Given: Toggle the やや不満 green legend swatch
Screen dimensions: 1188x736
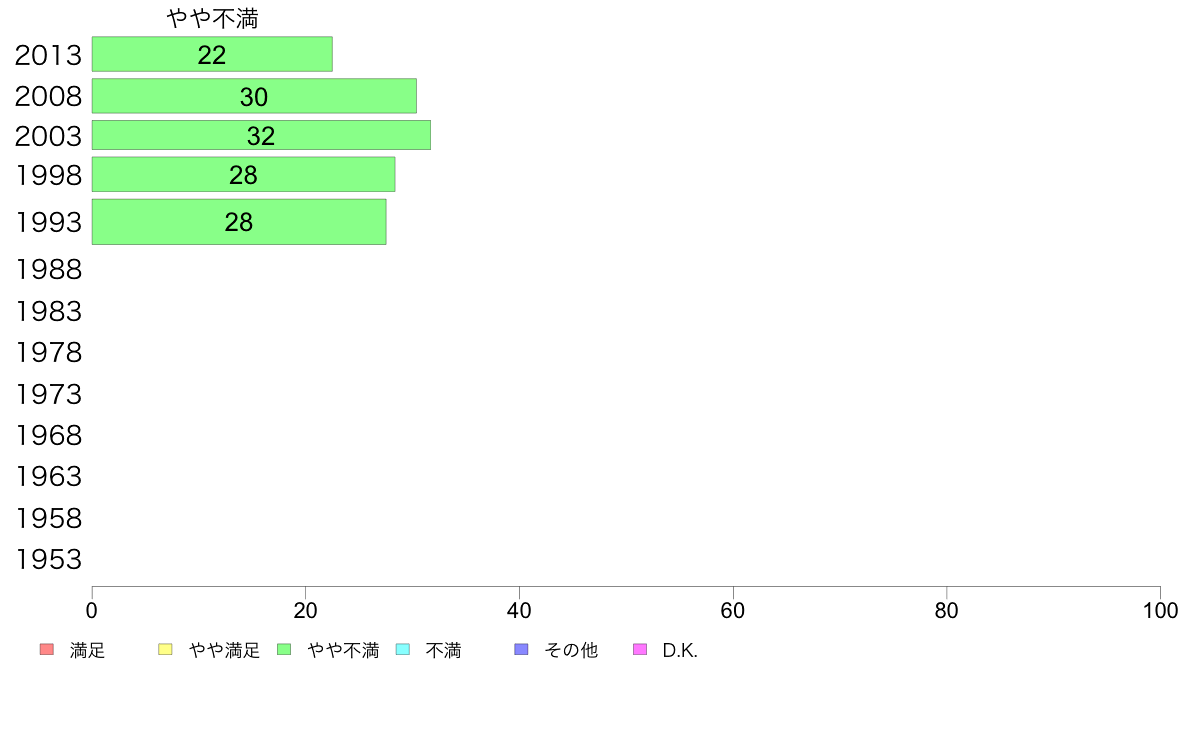Looking at the screenshot, I should tap(284, 650).
